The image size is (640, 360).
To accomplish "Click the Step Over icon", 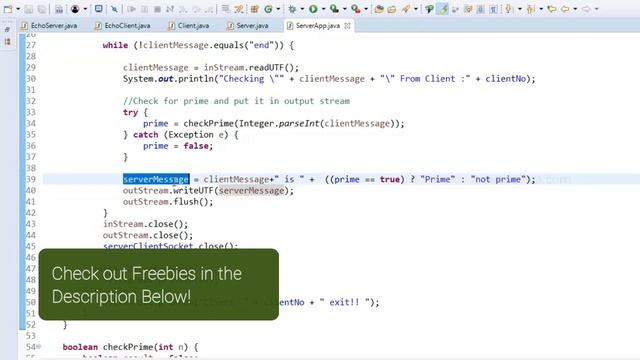I will 196,9.
